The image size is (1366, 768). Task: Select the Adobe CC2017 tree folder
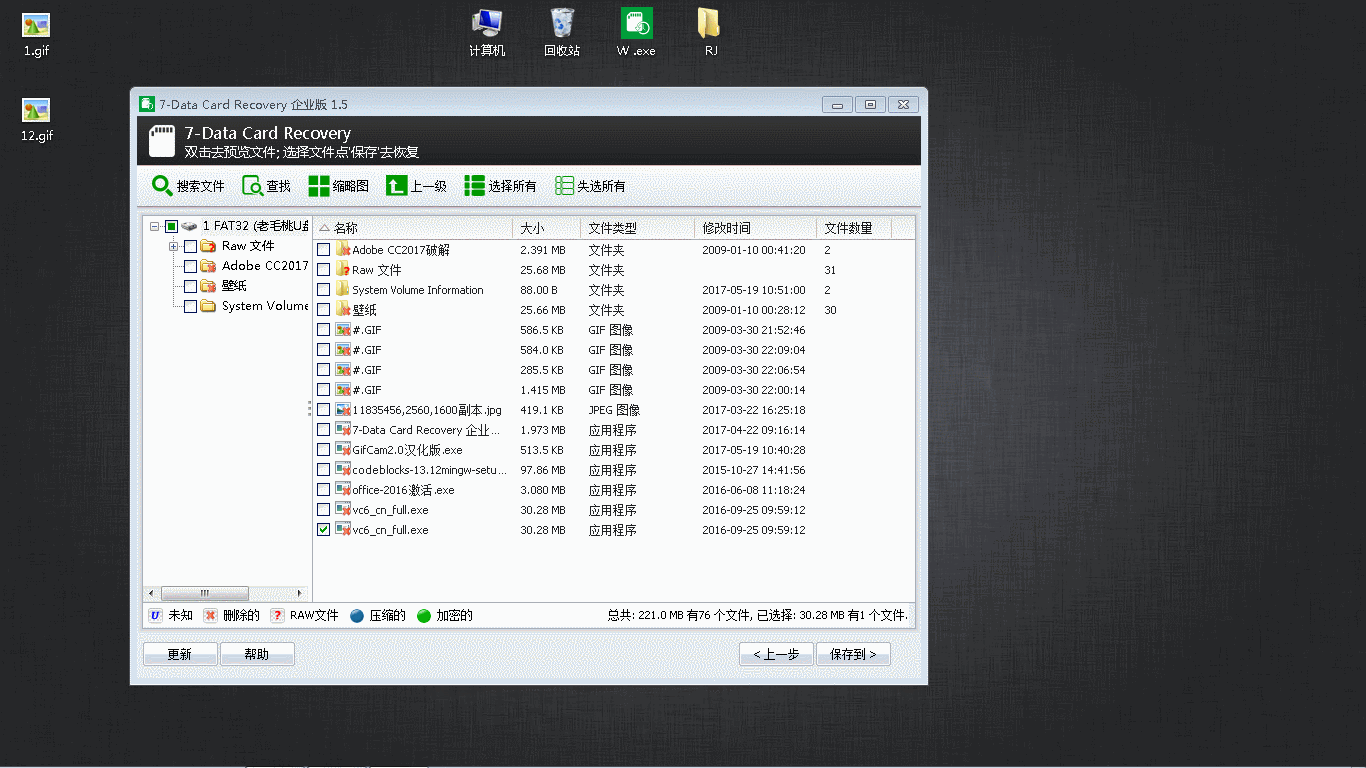click(264, 266)
